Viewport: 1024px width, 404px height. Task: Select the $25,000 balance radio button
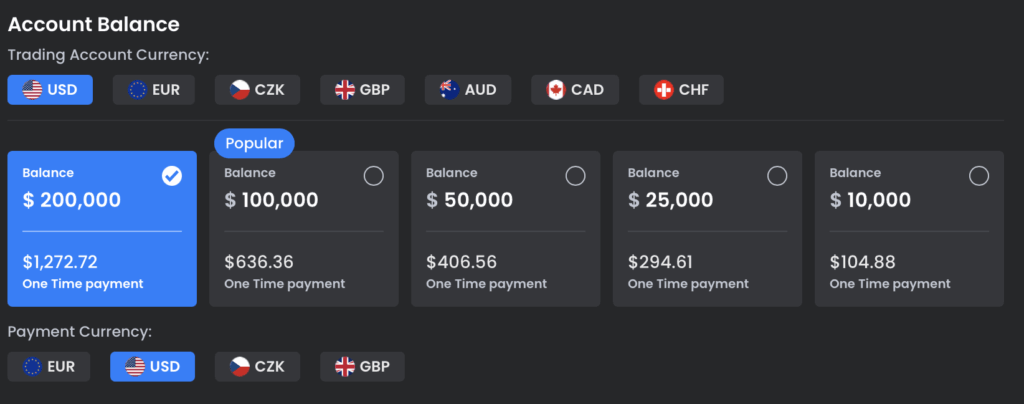click(x=777, y=176)
